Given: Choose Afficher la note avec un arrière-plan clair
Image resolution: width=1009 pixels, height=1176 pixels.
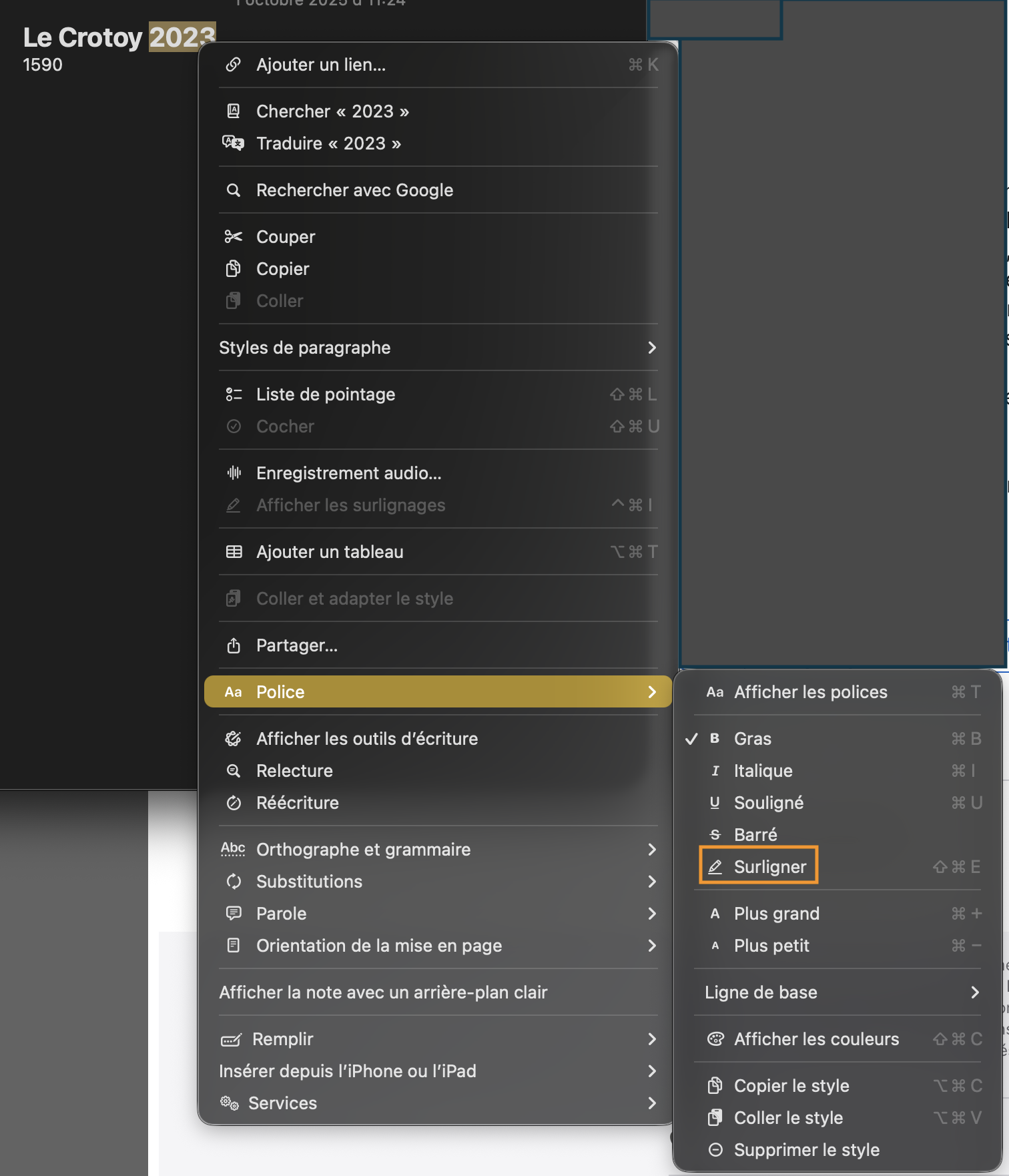Looking at the screenshot, I should pyautogui.click(x=383, y=992).
